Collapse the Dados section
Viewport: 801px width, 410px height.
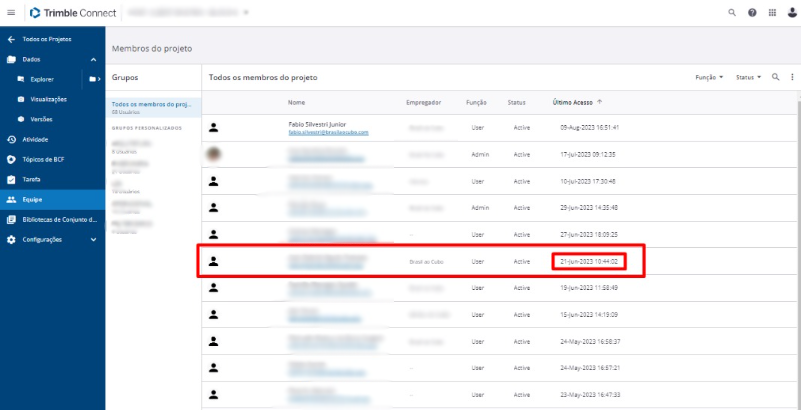click(x=94, y=60)
